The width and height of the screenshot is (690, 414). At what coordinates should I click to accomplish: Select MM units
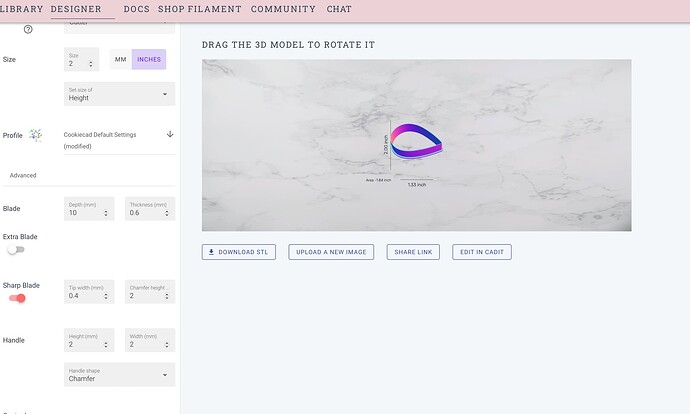tap(121, 59)
